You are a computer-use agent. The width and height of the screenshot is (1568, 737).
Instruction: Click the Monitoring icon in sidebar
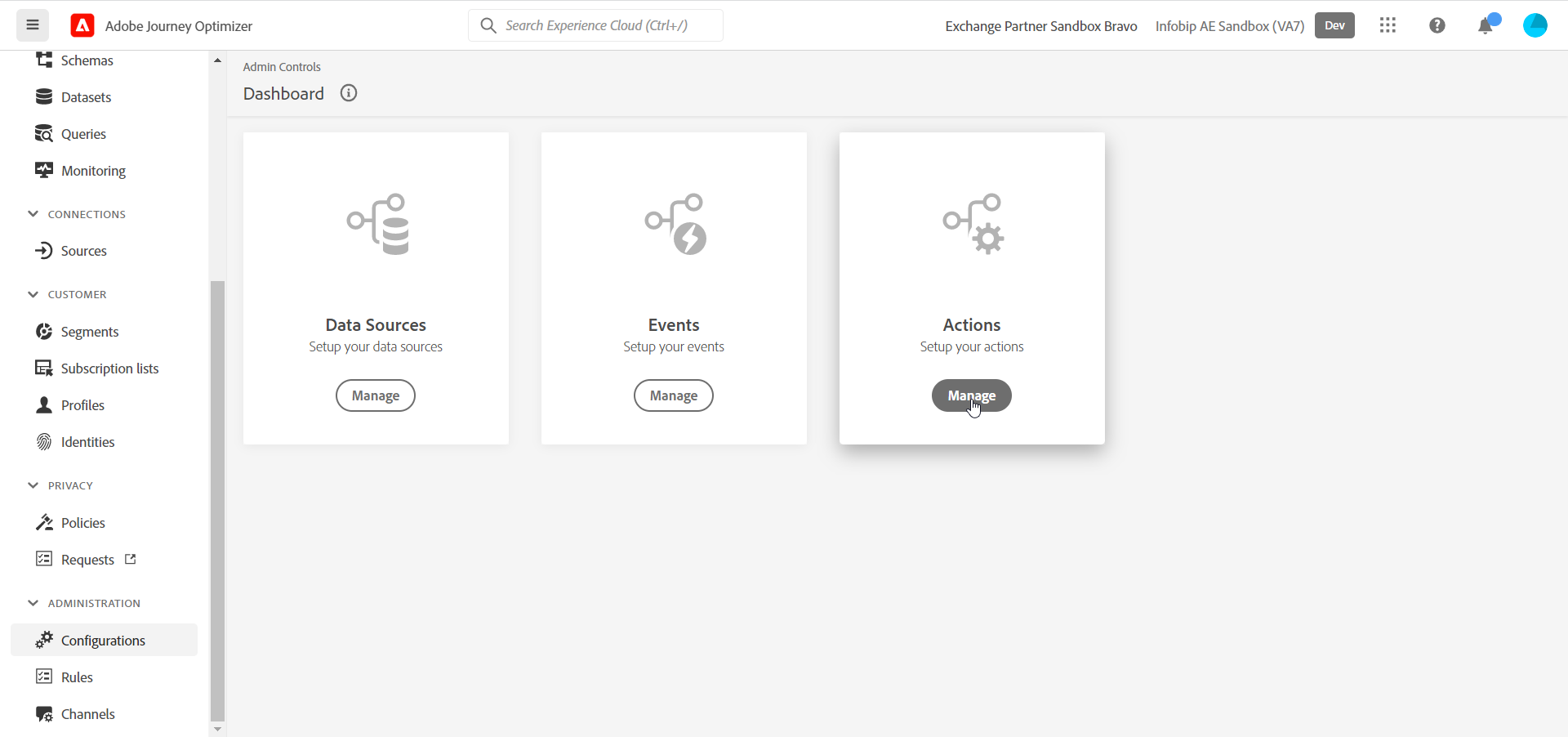coord(44,171)
